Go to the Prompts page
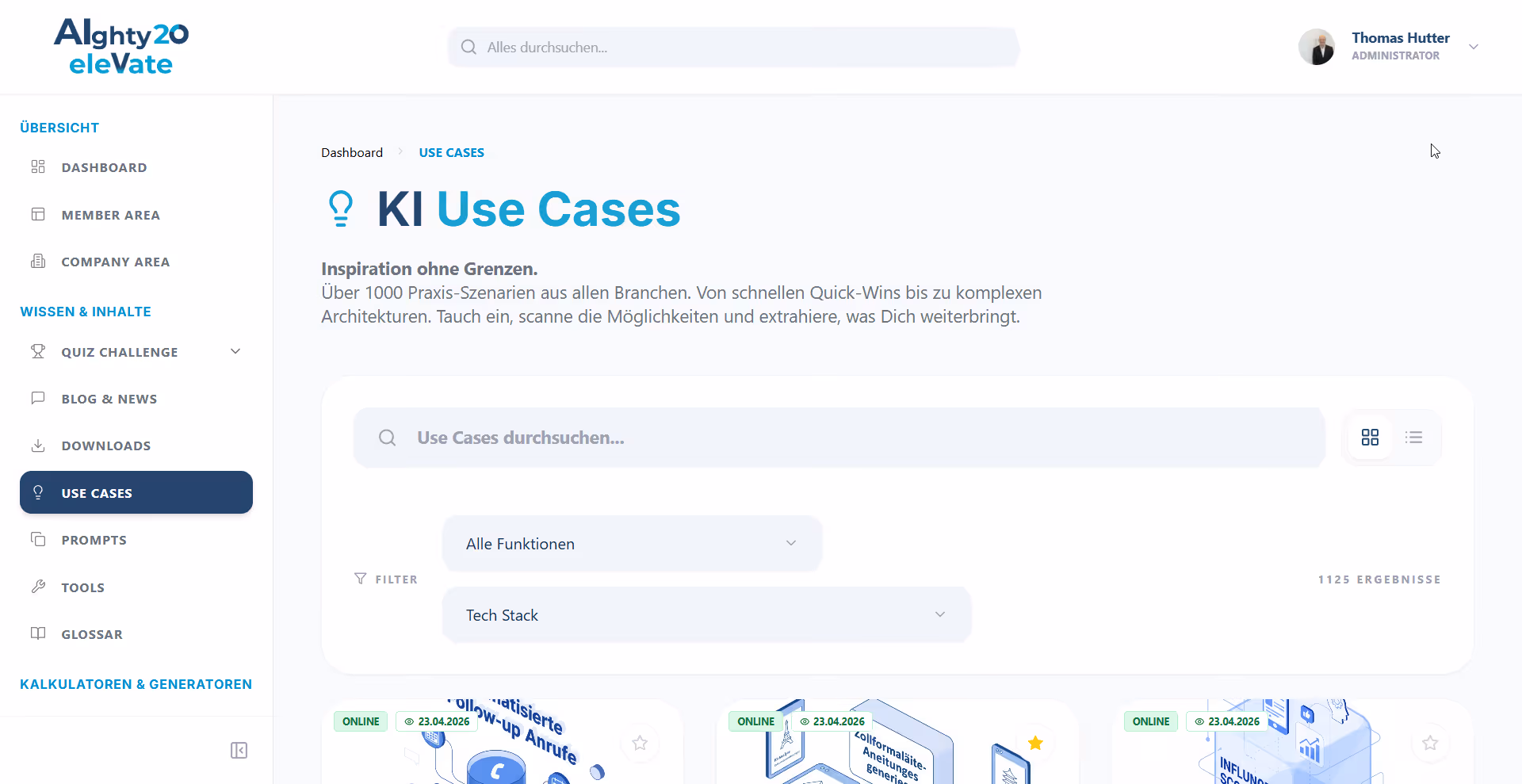The image size is (1522, 784). pyautogui.click(x=136, y=540)
